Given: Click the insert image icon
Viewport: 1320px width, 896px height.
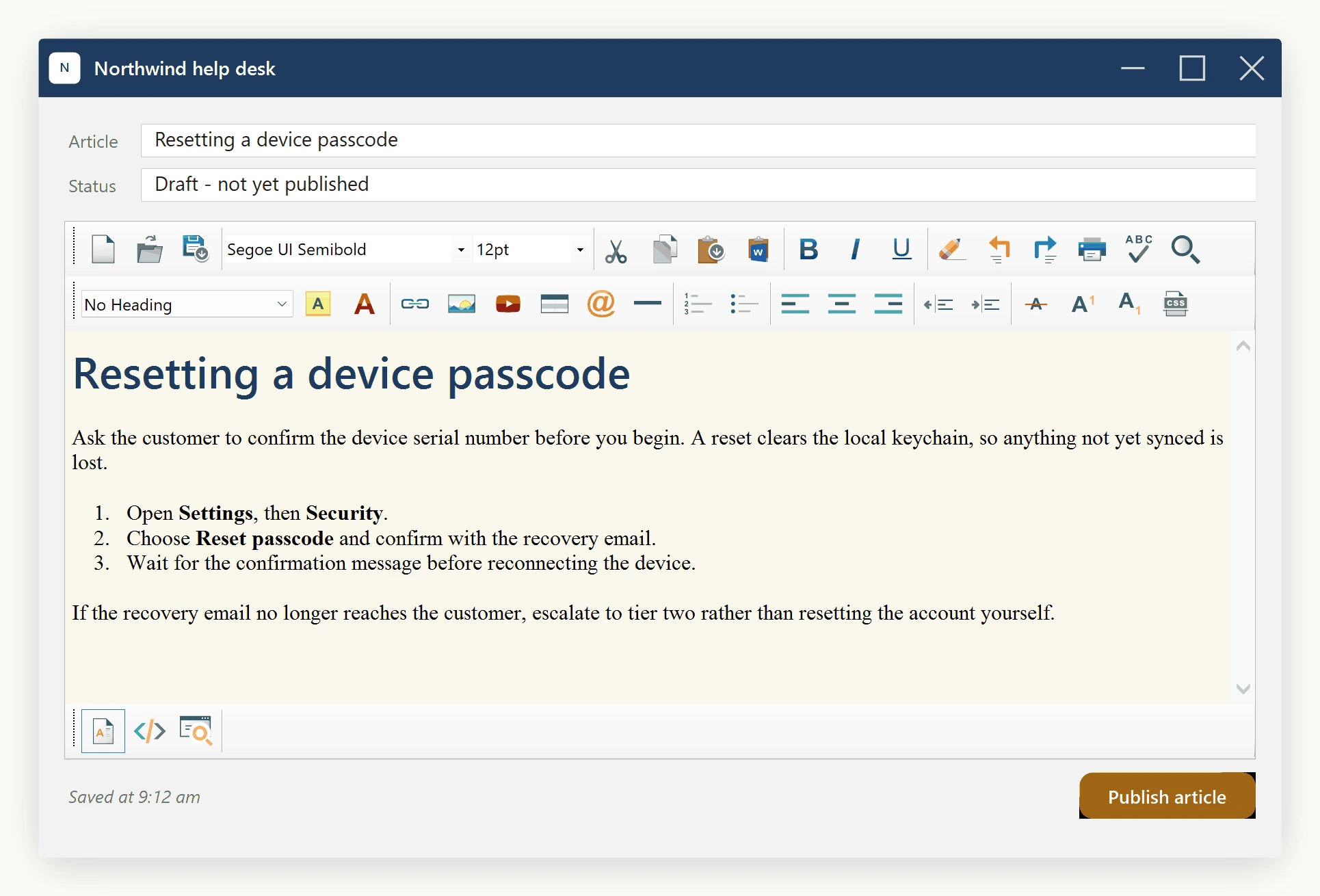Looking at the screenshot, I should pyautogui.click(x=462, y=304).
